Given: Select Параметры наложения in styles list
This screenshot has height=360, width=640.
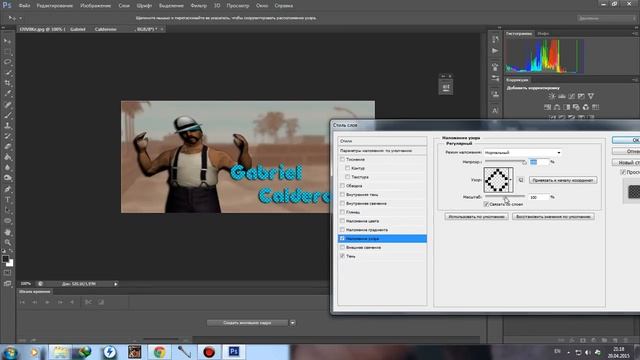Looking at the screenshot, I should coord(382,151).
